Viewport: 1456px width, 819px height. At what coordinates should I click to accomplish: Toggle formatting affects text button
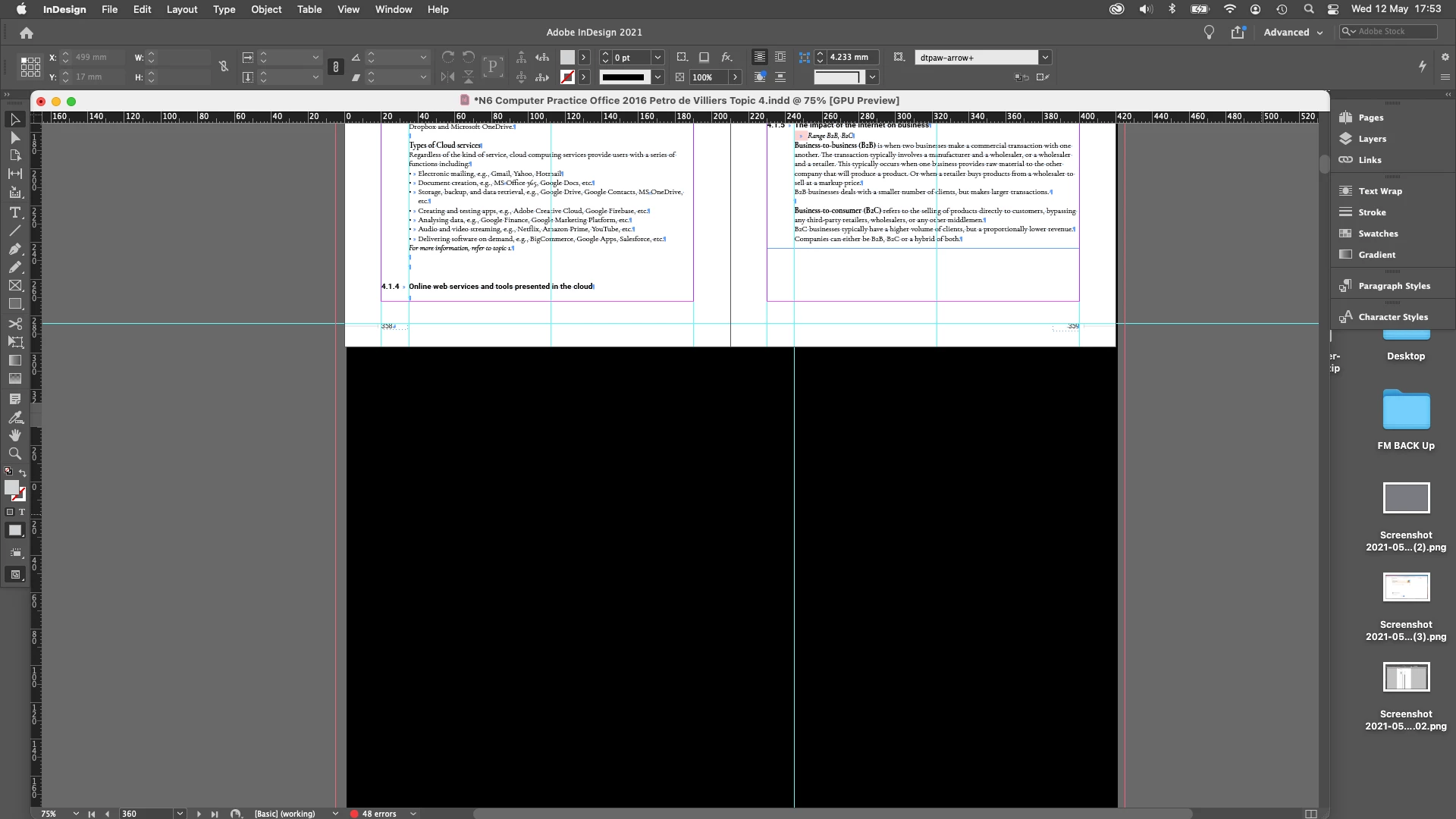(x=22, y=512)
